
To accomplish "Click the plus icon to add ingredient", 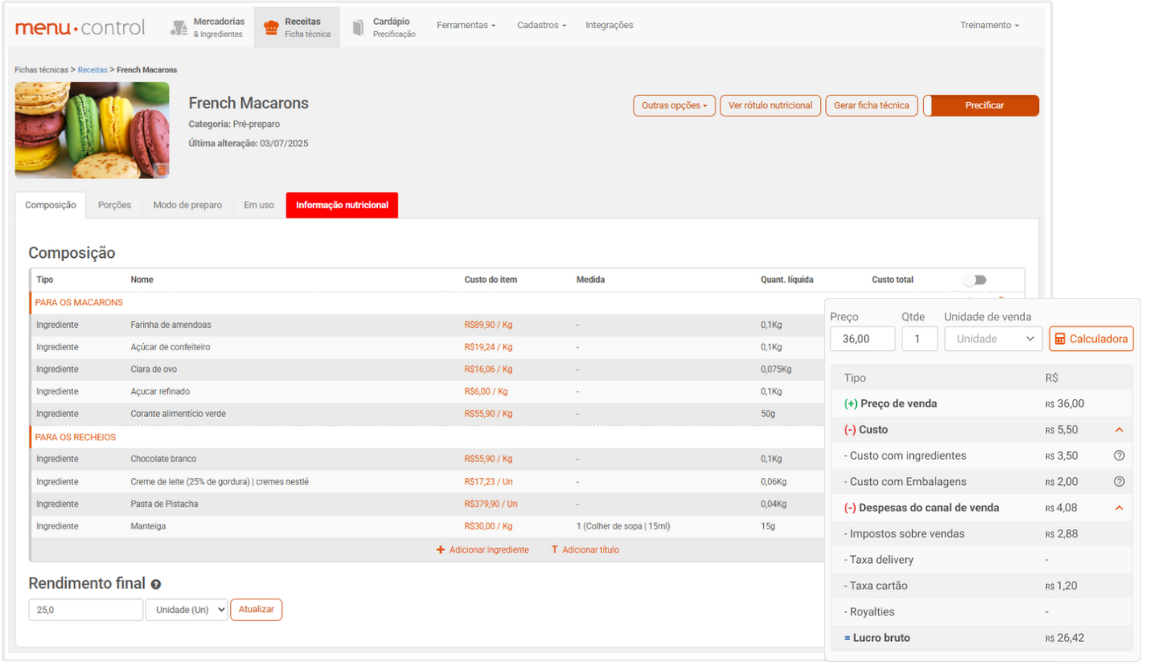I will pyautogui.click(x=441, y=550).
